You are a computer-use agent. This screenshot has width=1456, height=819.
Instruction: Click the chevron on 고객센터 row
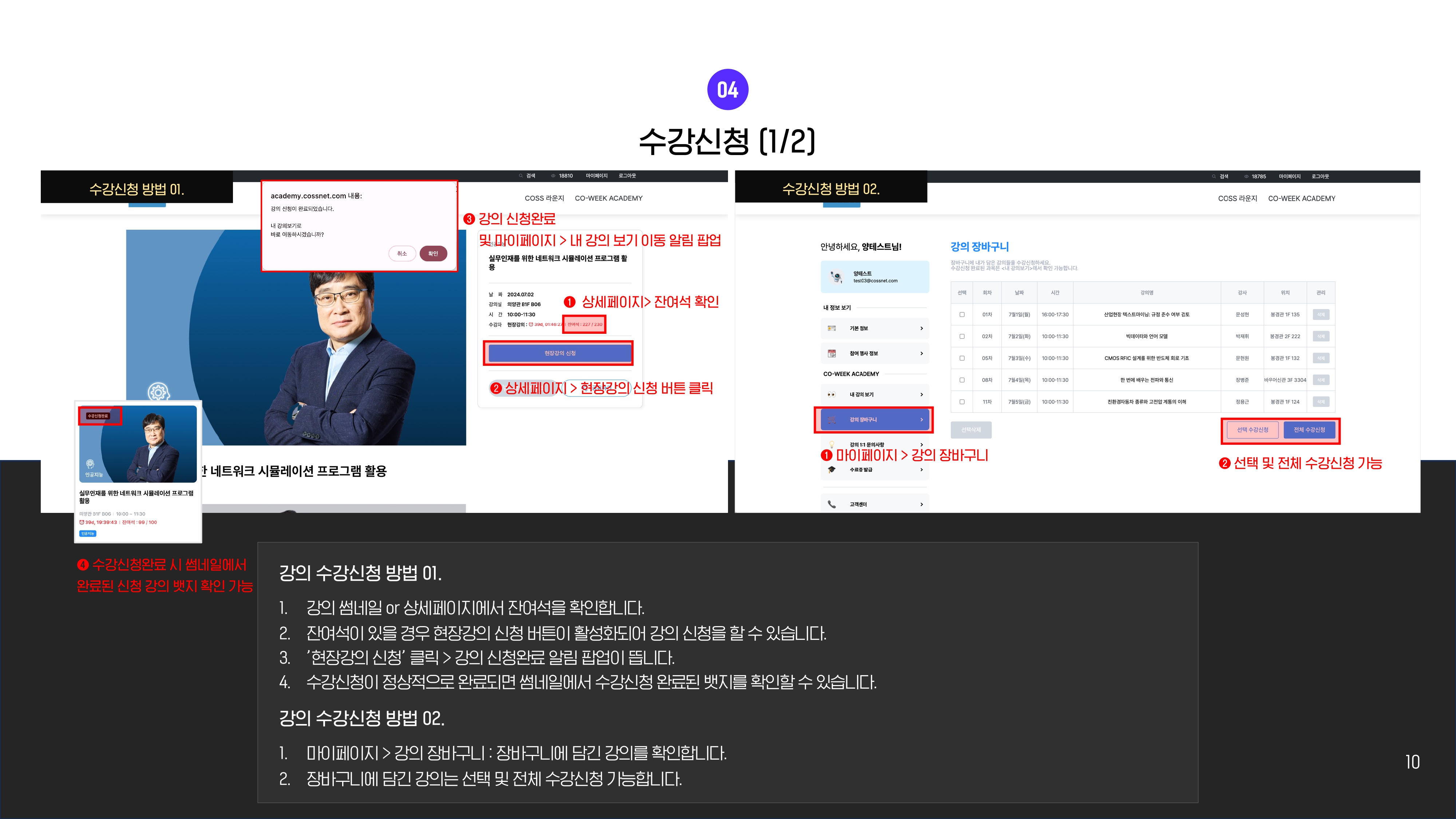tap(921, 504)
